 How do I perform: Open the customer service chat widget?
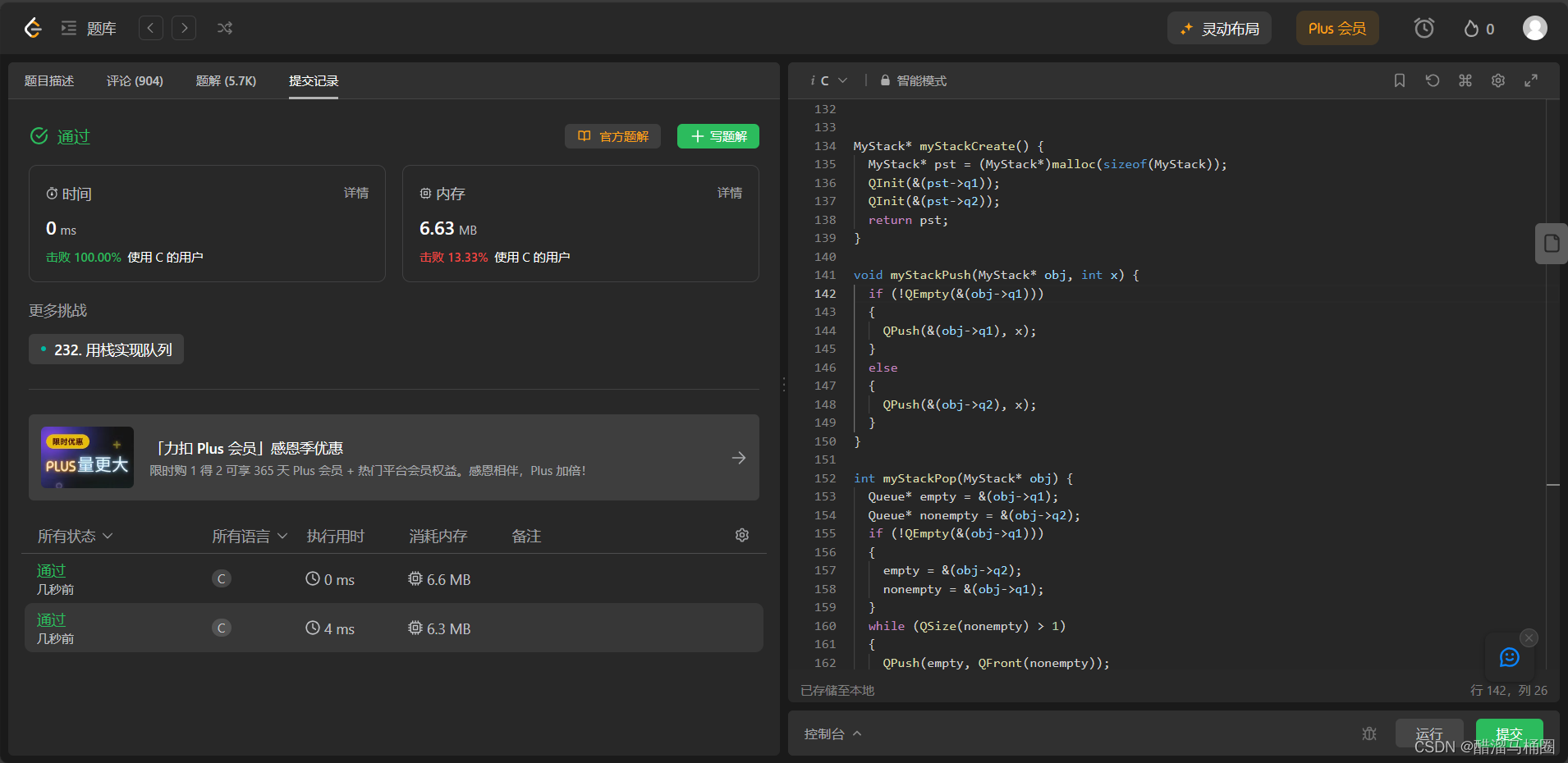(1511, 657)
